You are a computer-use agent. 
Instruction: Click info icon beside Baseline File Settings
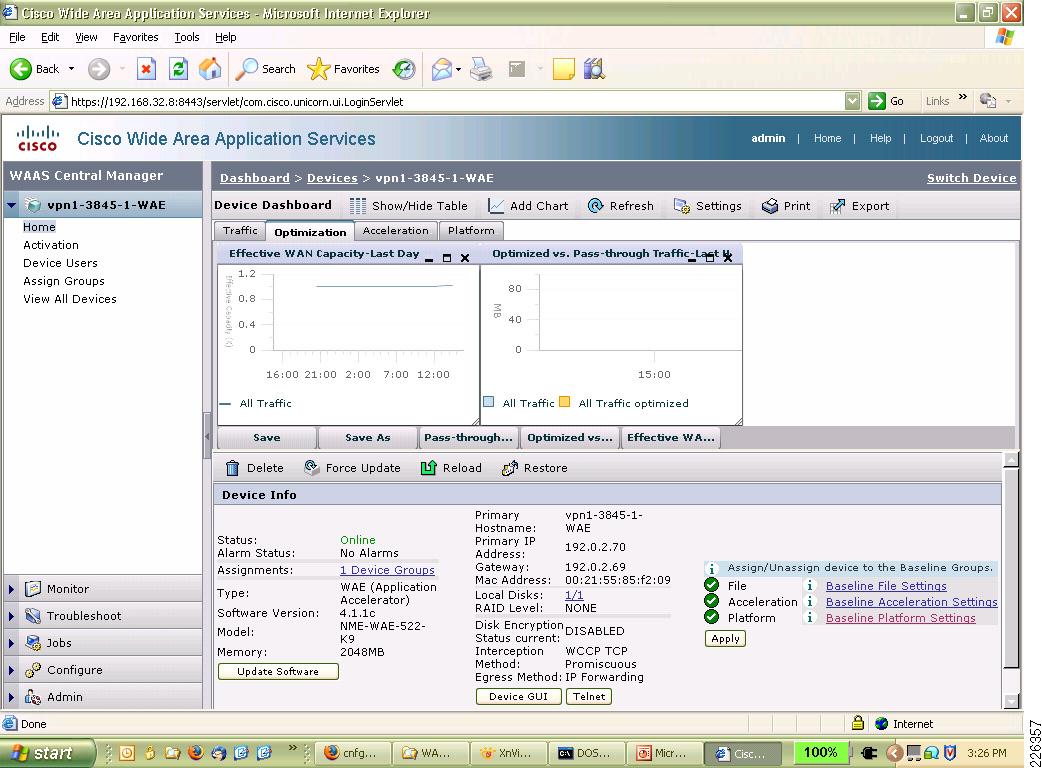810,586
